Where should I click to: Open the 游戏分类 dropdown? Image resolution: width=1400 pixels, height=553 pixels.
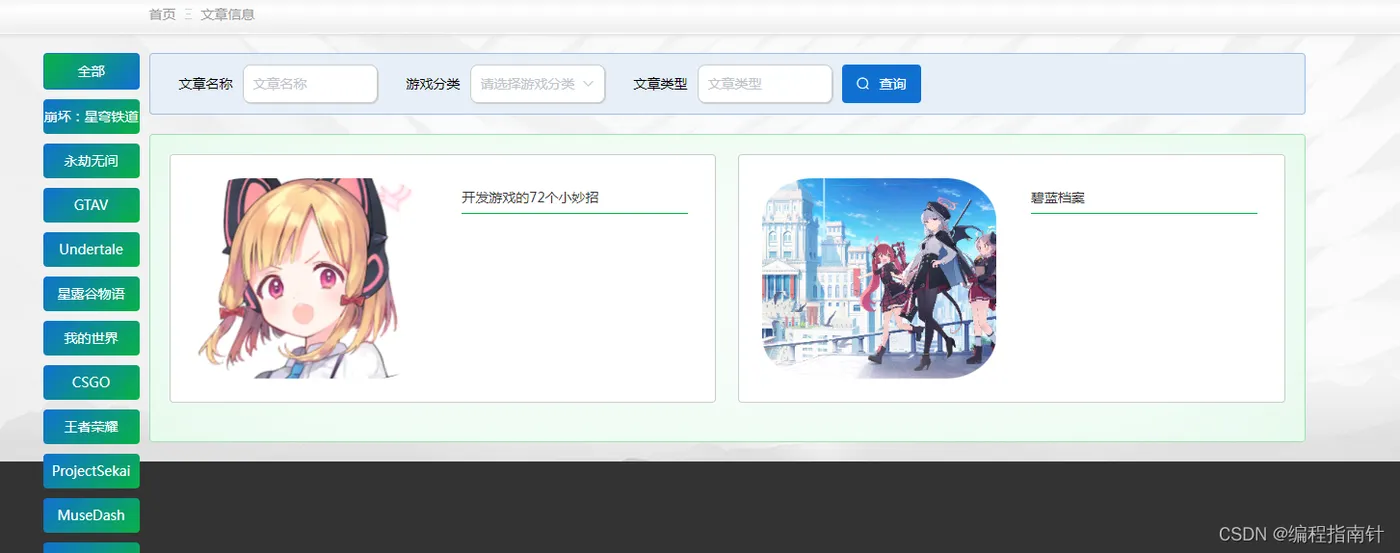(537, 84)
